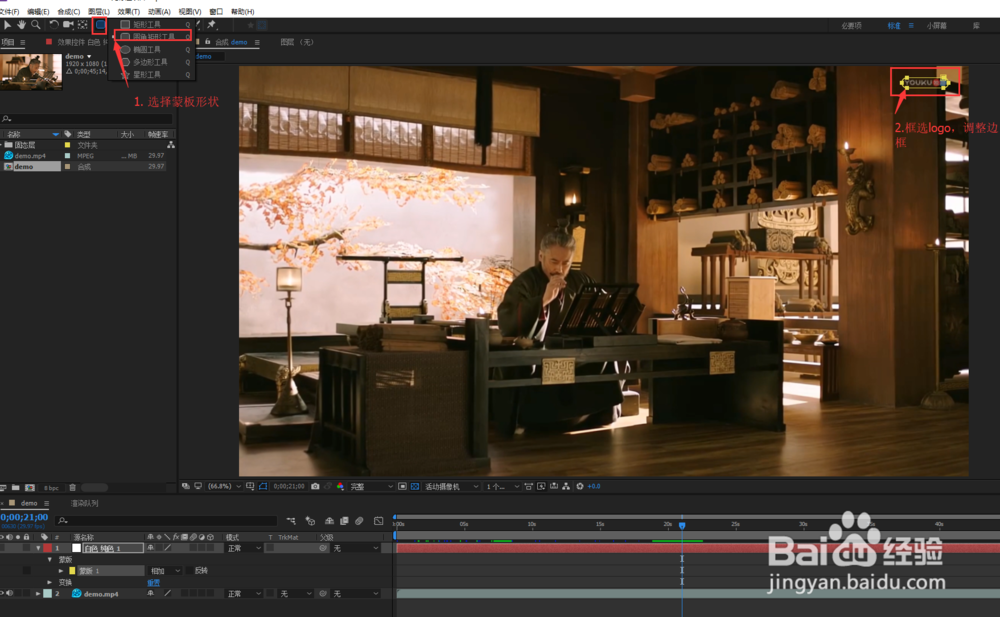Click the timeline current timecode display

[24, 517]
